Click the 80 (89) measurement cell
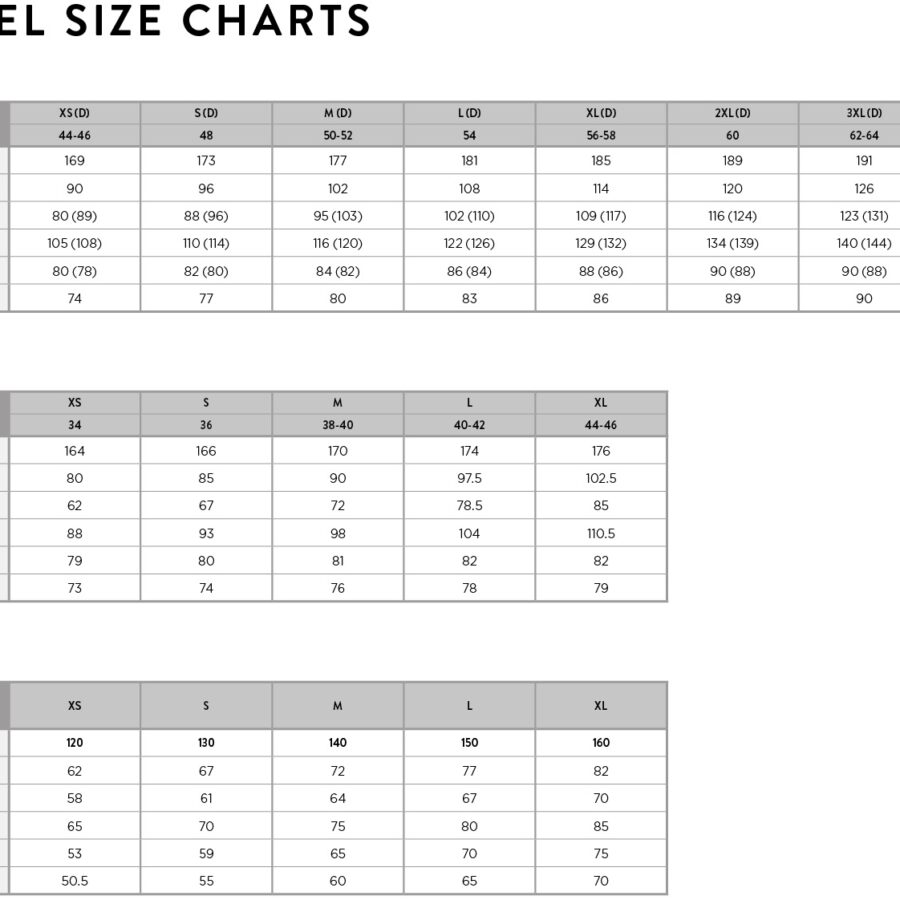Image resolution: width=900 pixels, height=900 pixels. pyautogui.click(x=75, y=216)
